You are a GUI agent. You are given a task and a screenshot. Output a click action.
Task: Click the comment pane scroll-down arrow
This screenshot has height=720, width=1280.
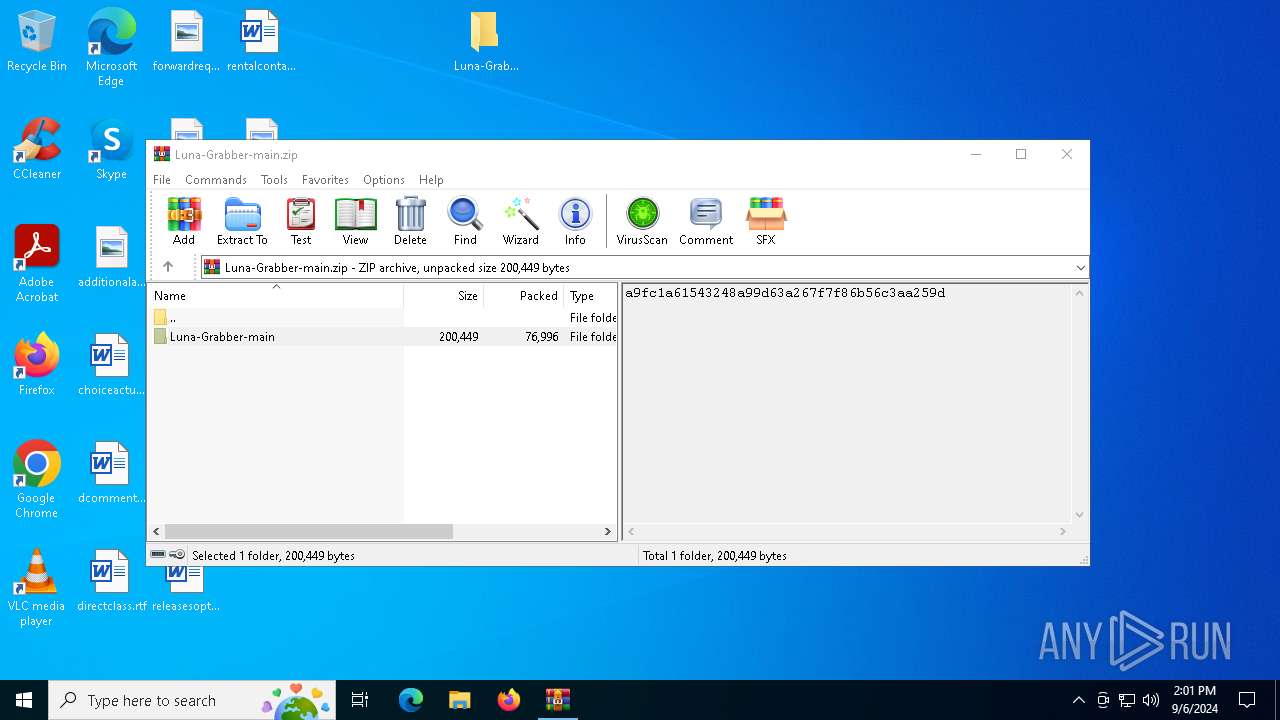click(x=1079, y=514)
